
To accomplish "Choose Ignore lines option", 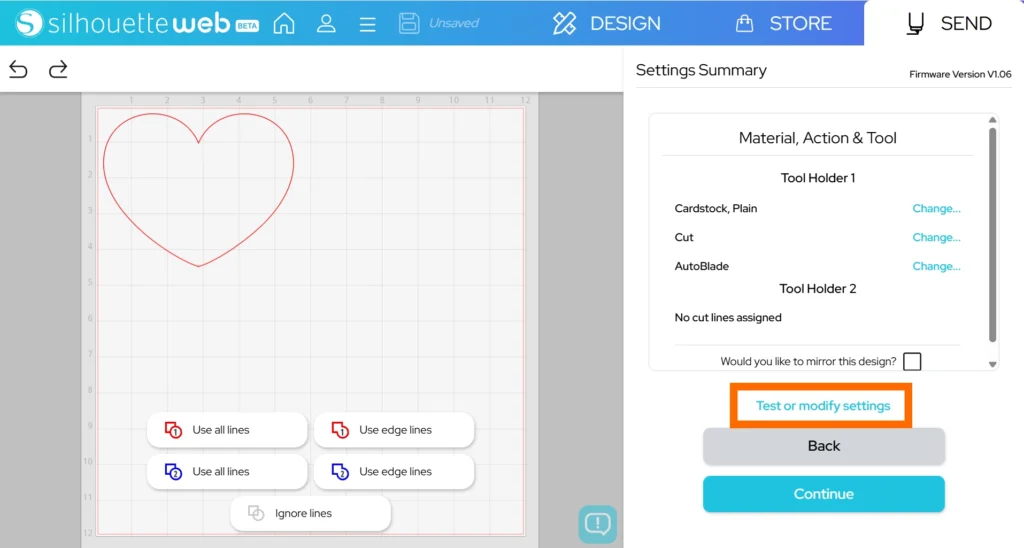I will click(x=310, y=514).
